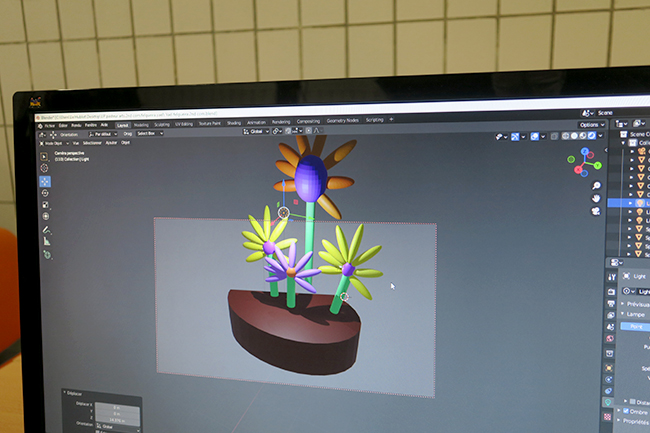650x433 pixels.
Task: Toggle camera view with the camera icon
Action: point(596,211)
